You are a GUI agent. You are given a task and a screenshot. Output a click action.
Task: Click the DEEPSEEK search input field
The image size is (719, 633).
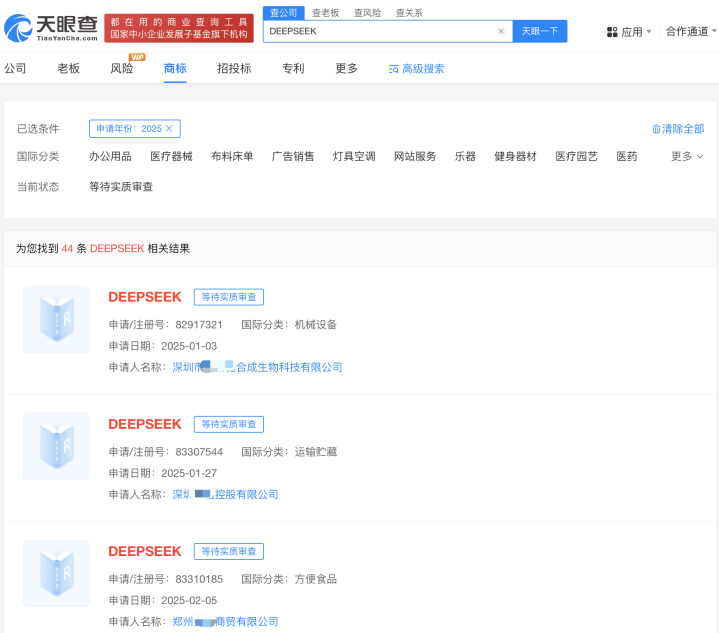click(380, 31)
